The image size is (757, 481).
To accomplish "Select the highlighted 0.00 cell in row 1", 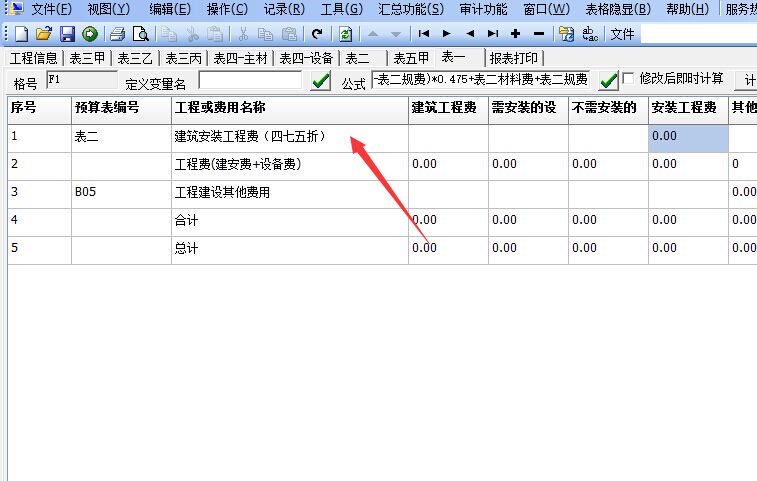I will click(688, 139).
